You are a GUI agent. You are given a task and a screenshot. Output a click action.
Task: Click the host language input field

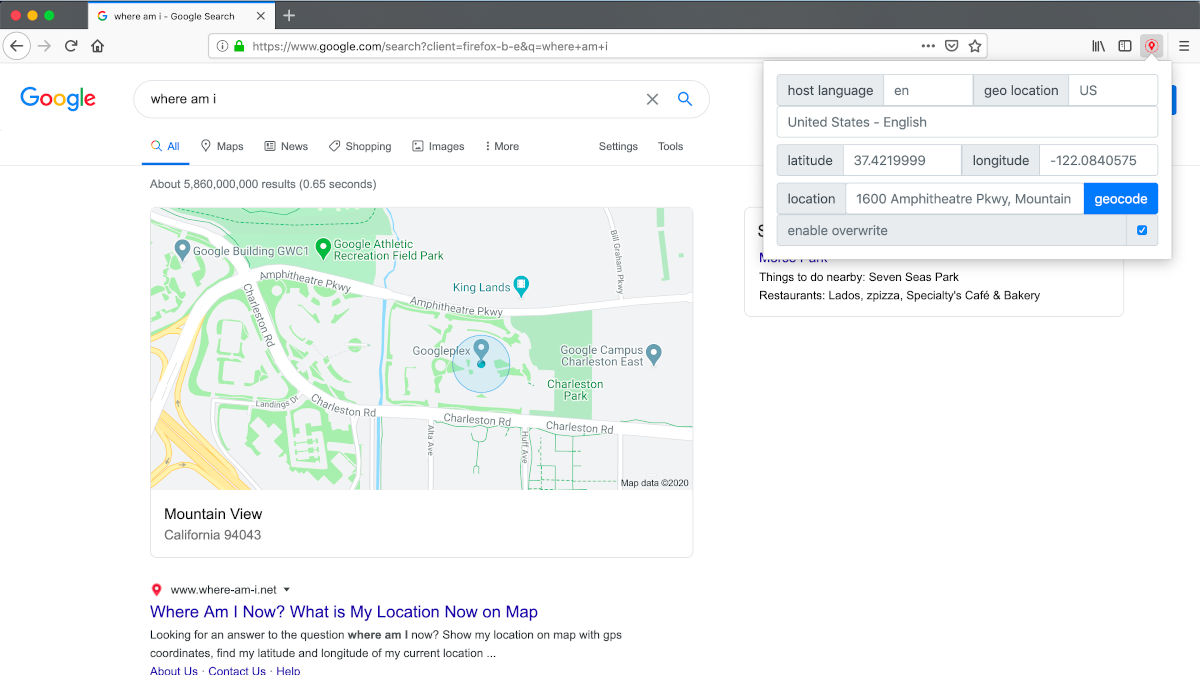[928, 90]
